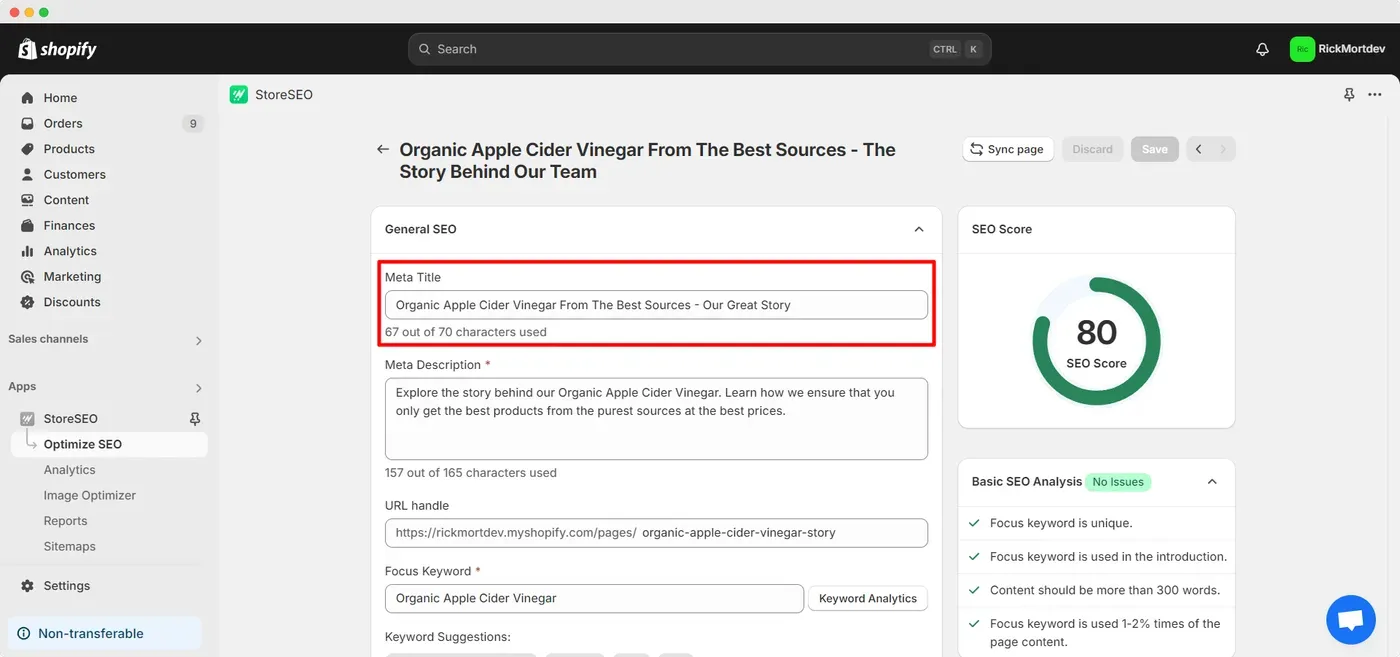Open Image Optimizer in the sidebar
Screen dimensions: 1400x657
pos(89,495)
